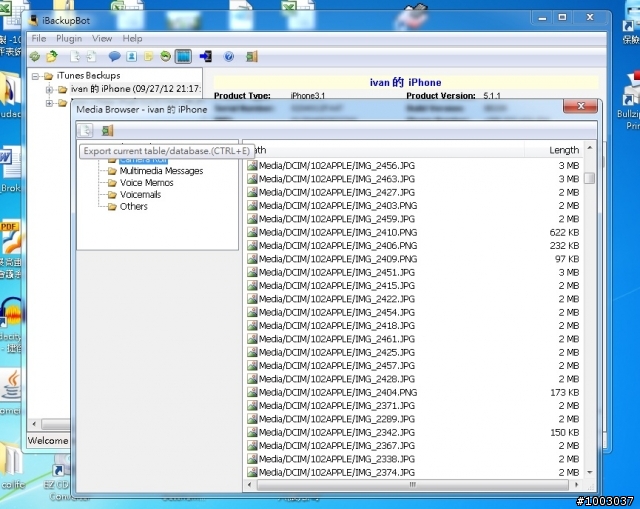Click file list vertical scrollbar down arrow
640x509 pixels.
click(x=589, y=472)
